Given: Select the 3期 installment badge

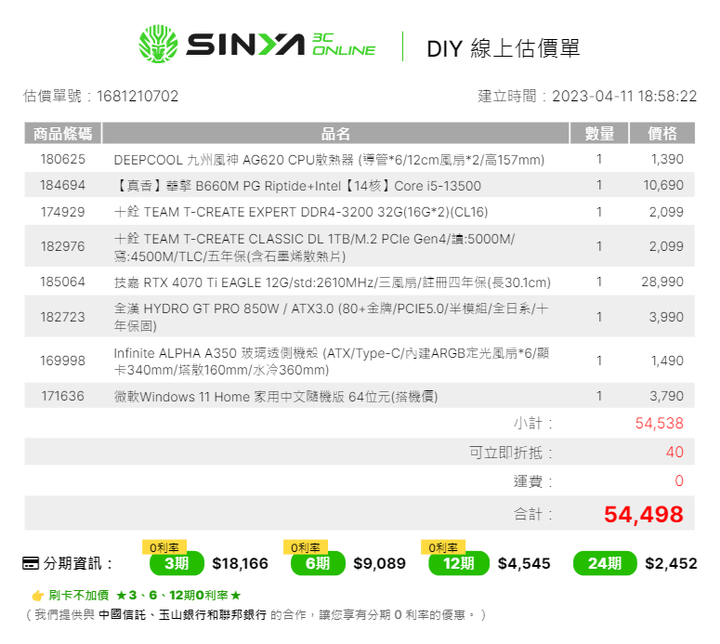Looking at the screenshot, I should (x=177, y=563).
